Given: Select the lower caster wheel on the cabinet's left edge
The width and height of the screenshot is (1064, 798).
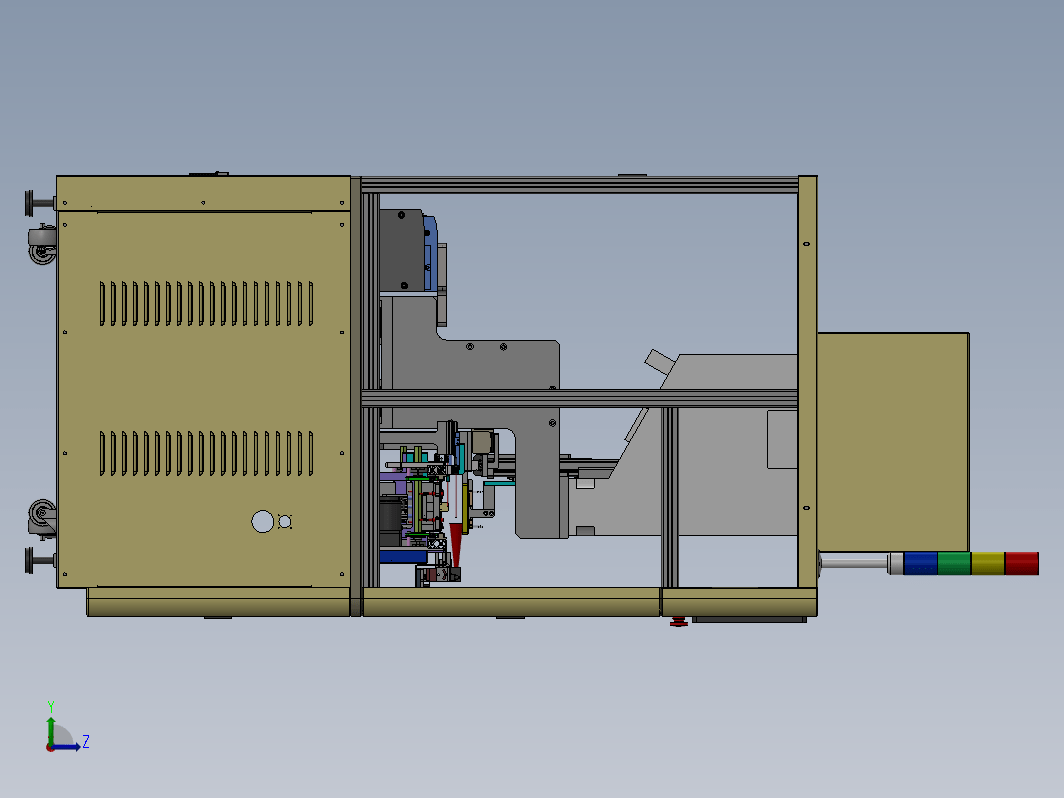Looking at the screenshot, I should click(x=42, y=518).
